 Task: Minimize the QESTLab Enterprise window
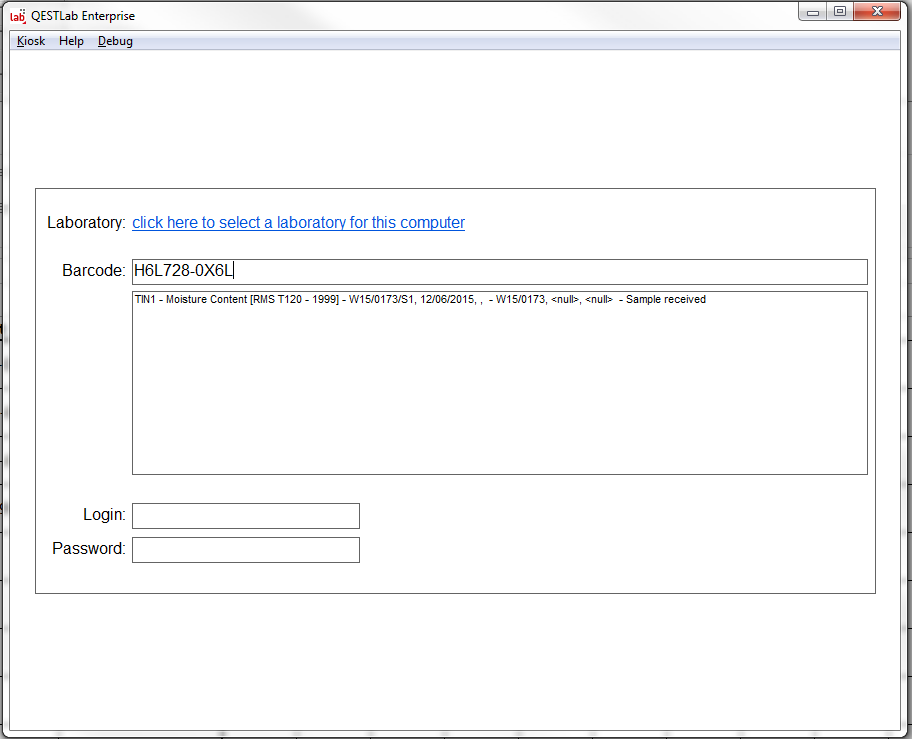point(813,12)
